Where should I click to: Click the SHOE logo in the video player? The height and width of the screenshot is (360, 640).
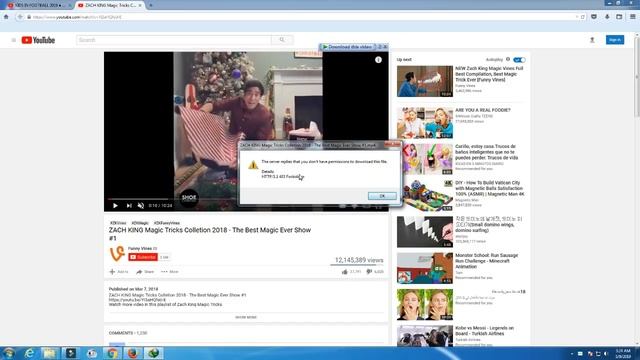point(189,198)
